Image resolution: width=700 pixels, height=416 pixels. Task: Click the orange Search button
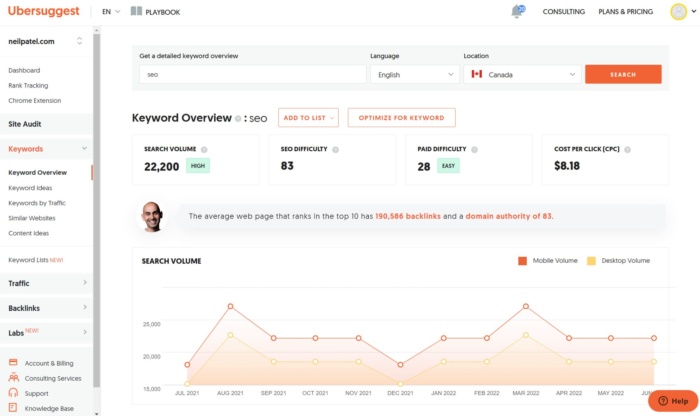(622, 74)
